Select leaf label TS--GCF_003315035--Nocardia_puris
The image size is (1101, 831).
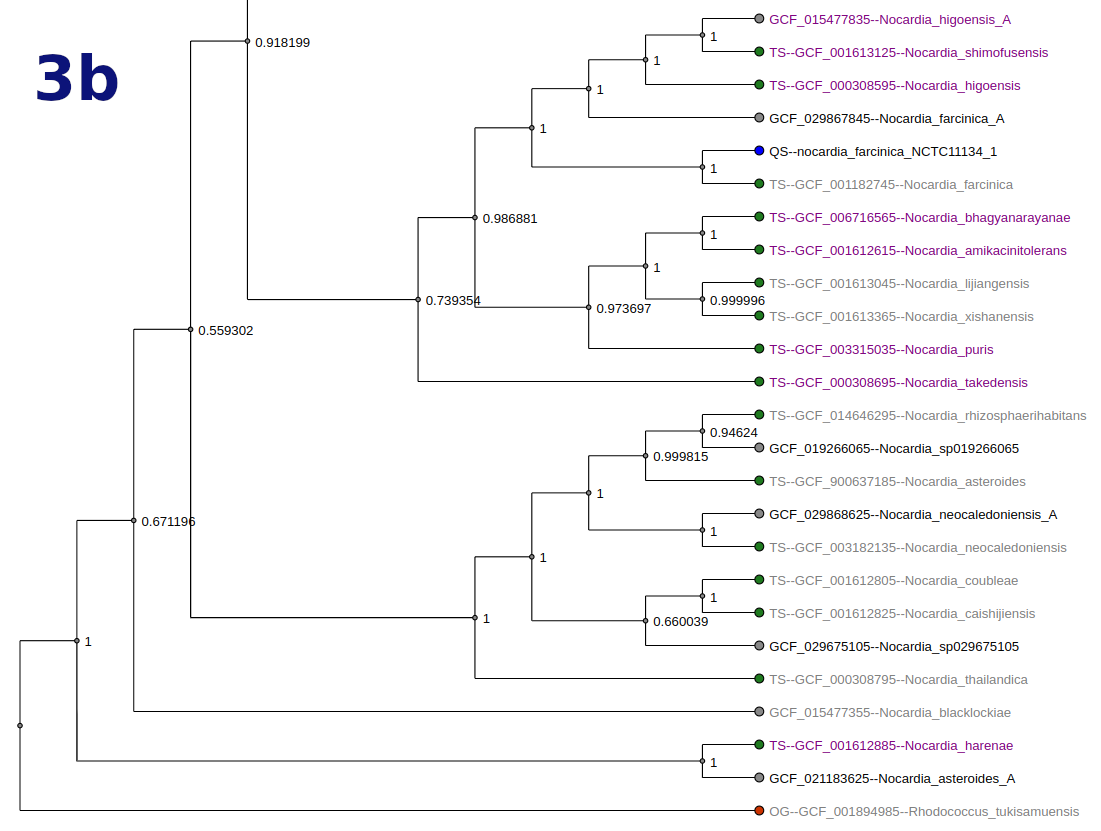[x=881, y=350]
